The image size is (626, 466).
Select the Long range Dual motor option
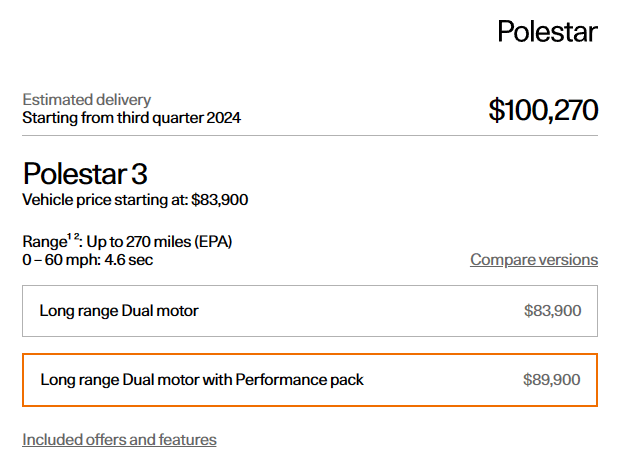pyautogui.click(x=310, y=311)
